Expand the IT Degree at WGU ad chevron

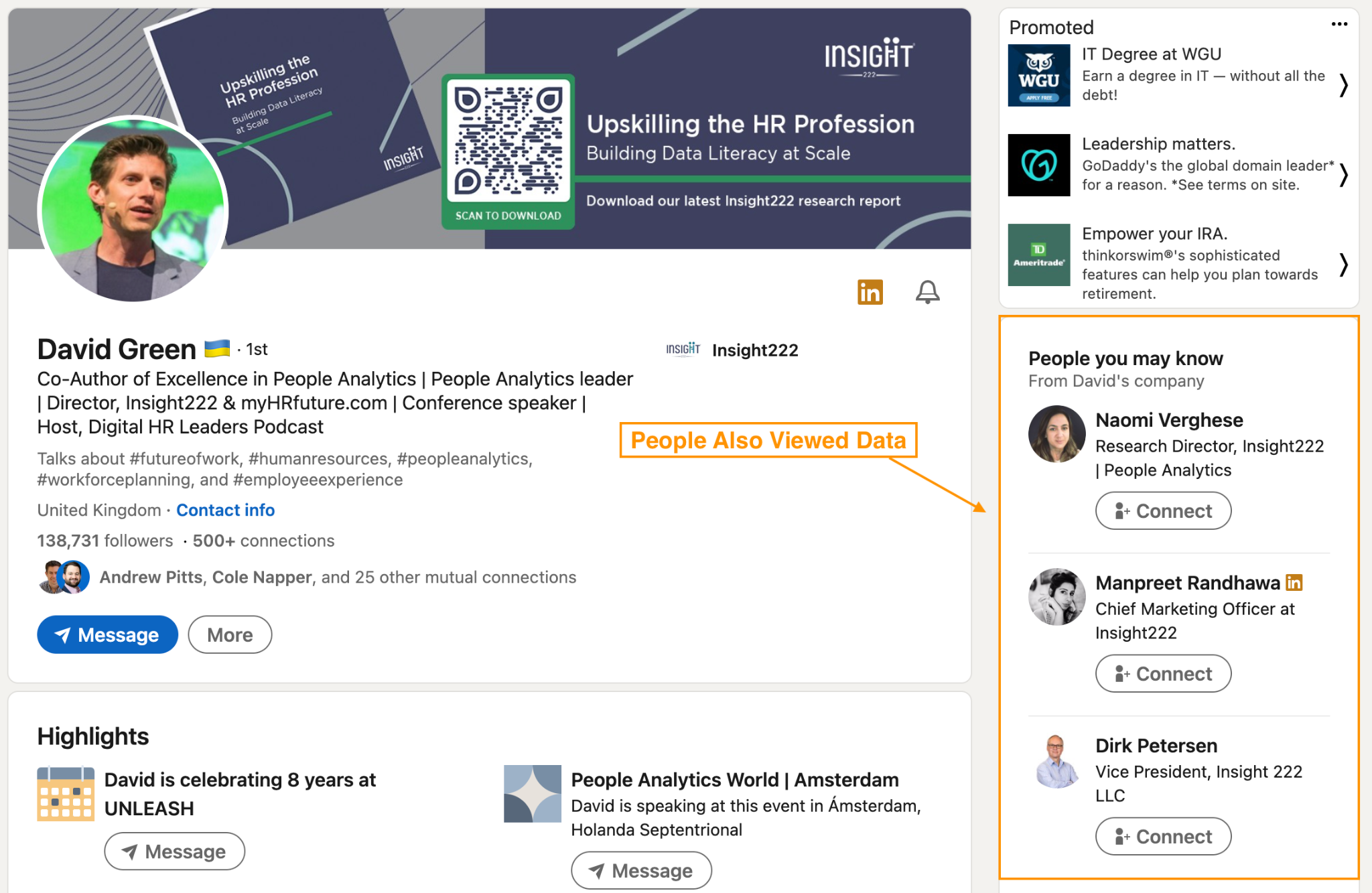pos(1343,85)
